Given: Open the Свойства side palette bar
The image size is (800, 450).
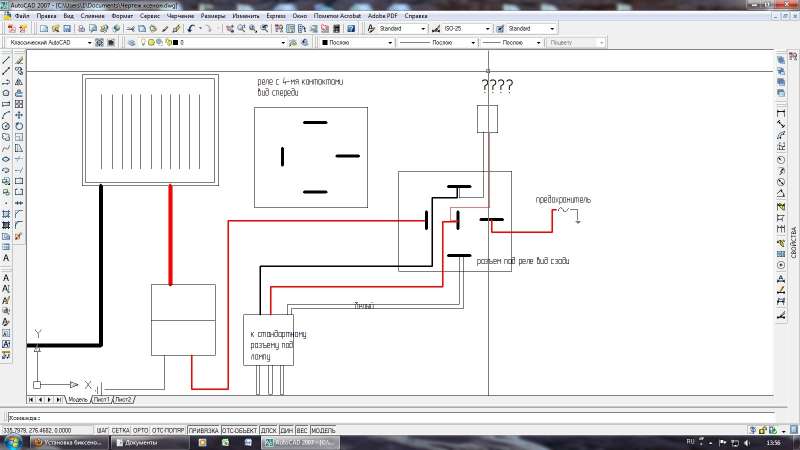Looking at the screenshot, I should coord(793,241).
